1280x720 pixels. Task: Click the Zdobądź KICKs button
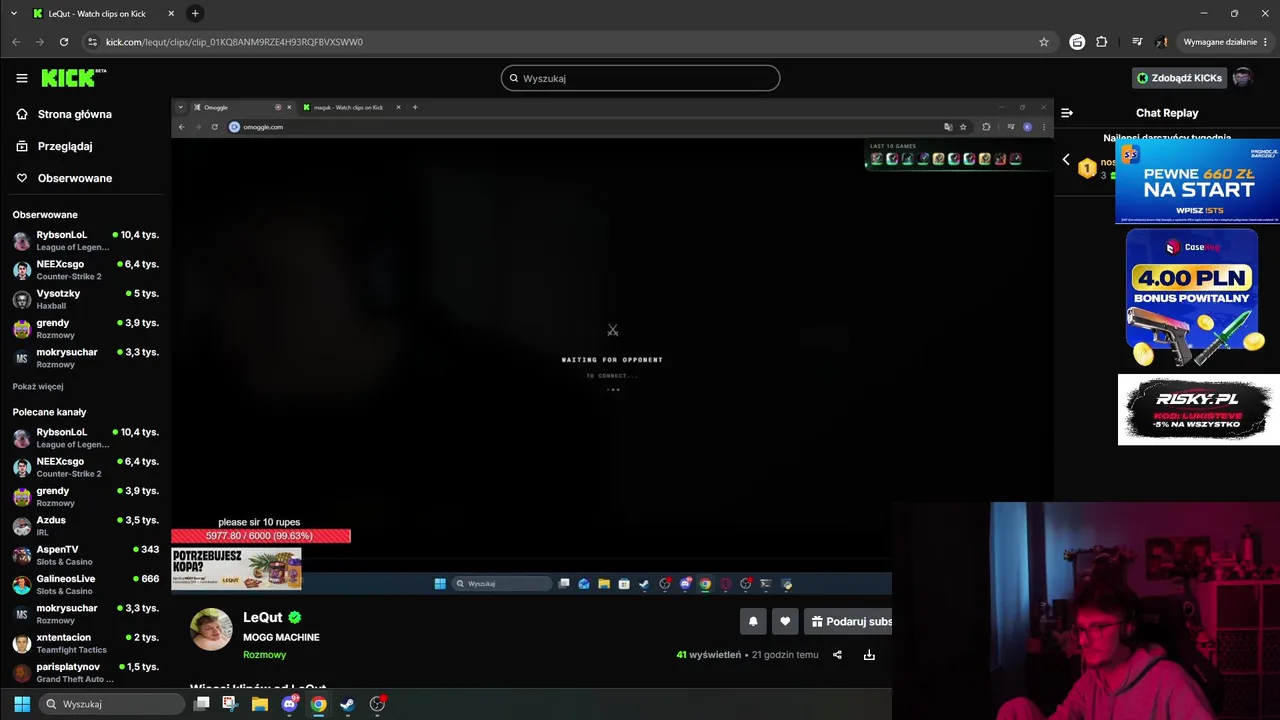[1178, 78]
